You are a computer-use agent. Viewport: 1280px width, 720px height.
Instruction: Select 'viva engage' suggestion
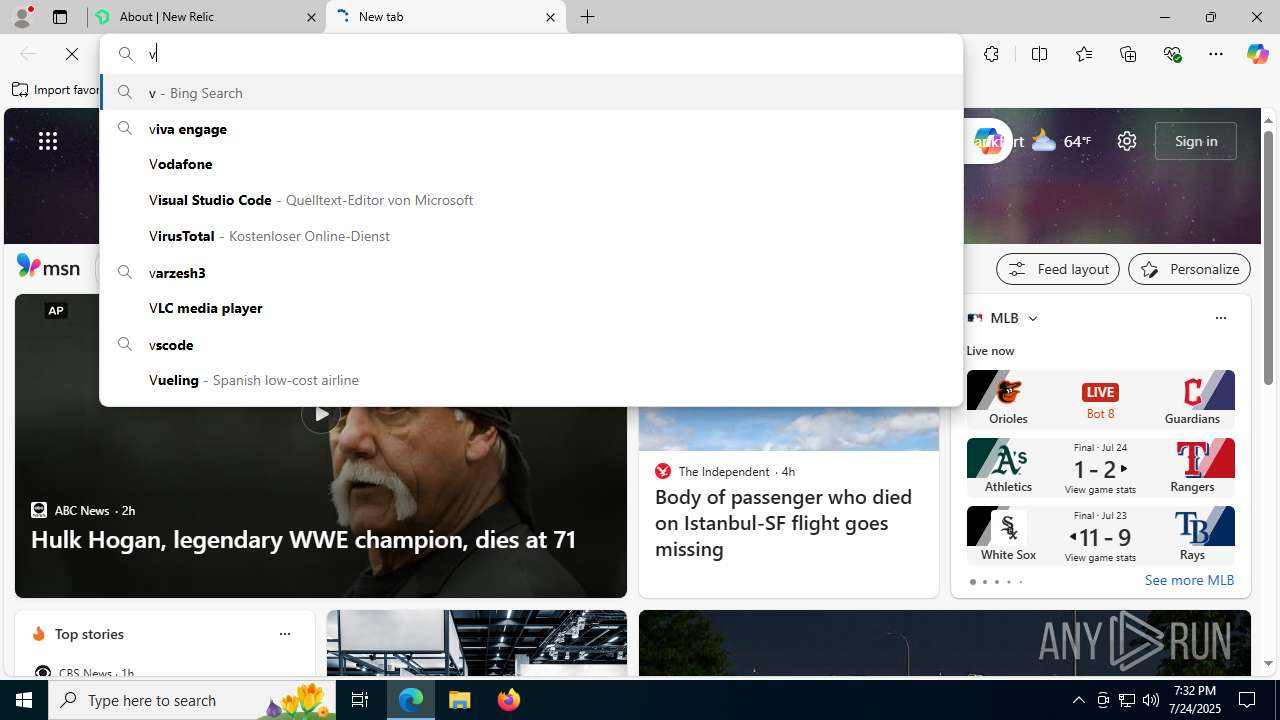[x=531, y=128]
